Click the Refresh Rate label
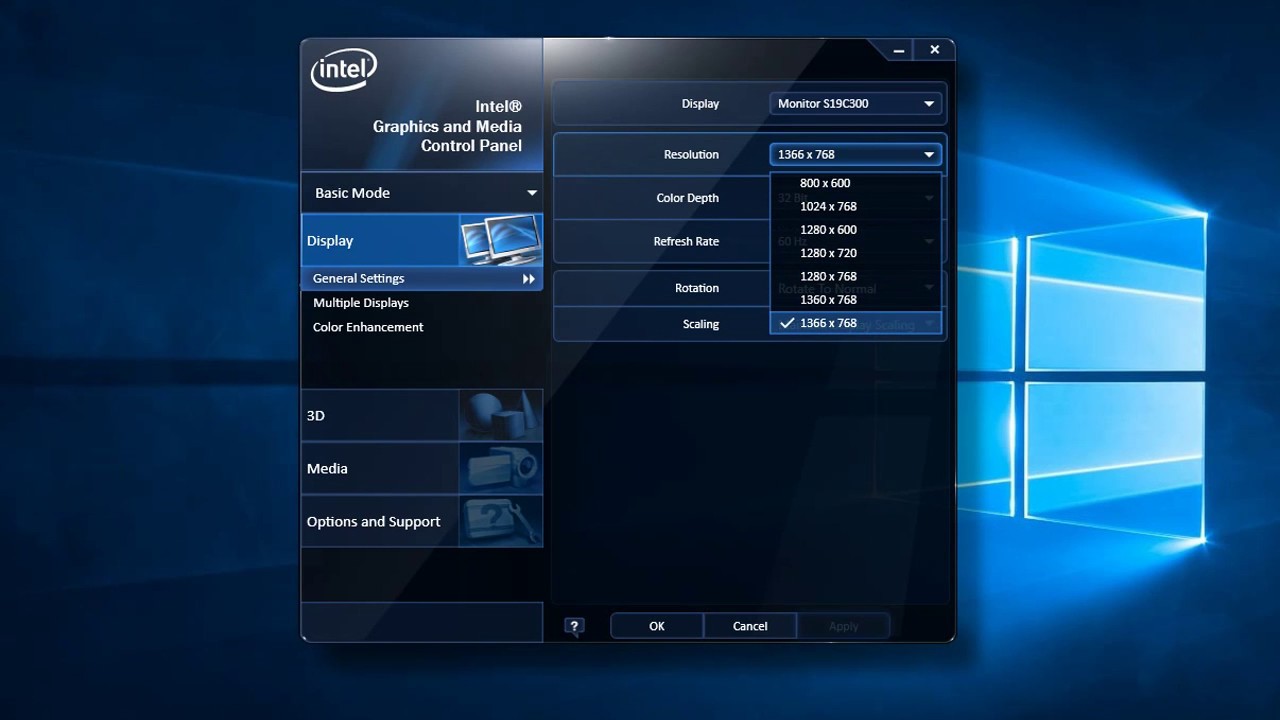Screen dimensions: 1280x720 686,242
